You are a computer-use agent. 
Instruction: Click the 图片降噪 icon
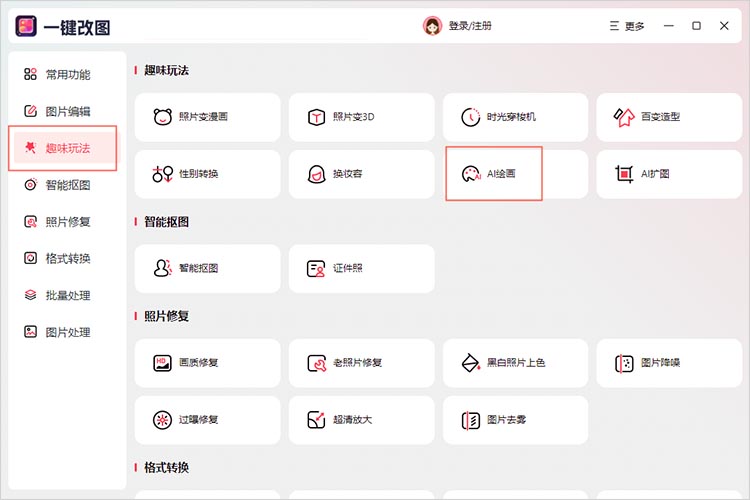point(624,363)
